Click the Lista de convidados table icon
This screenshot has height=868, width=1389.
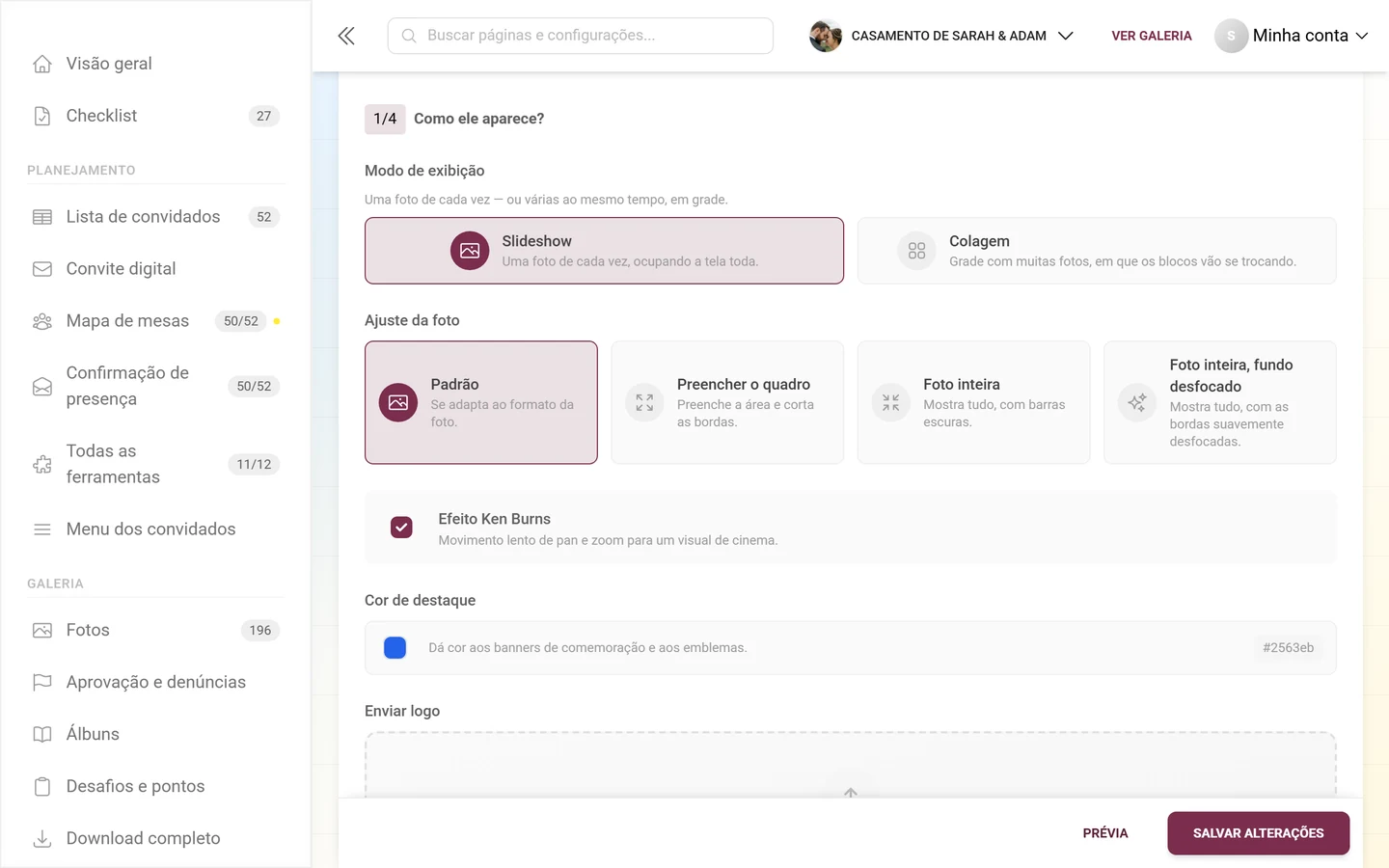(x=42, y=217)
